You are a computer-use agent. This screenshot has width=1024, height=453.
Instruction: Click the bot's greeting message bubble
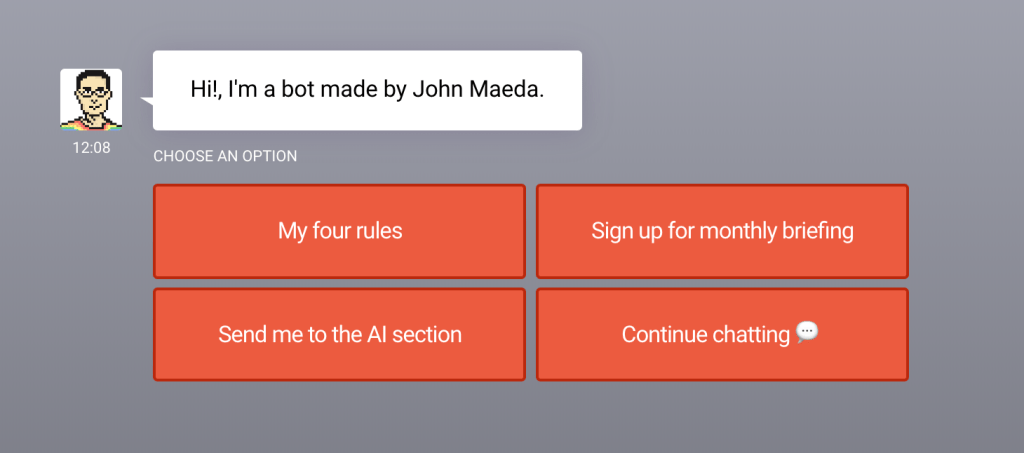click(367, 90)
